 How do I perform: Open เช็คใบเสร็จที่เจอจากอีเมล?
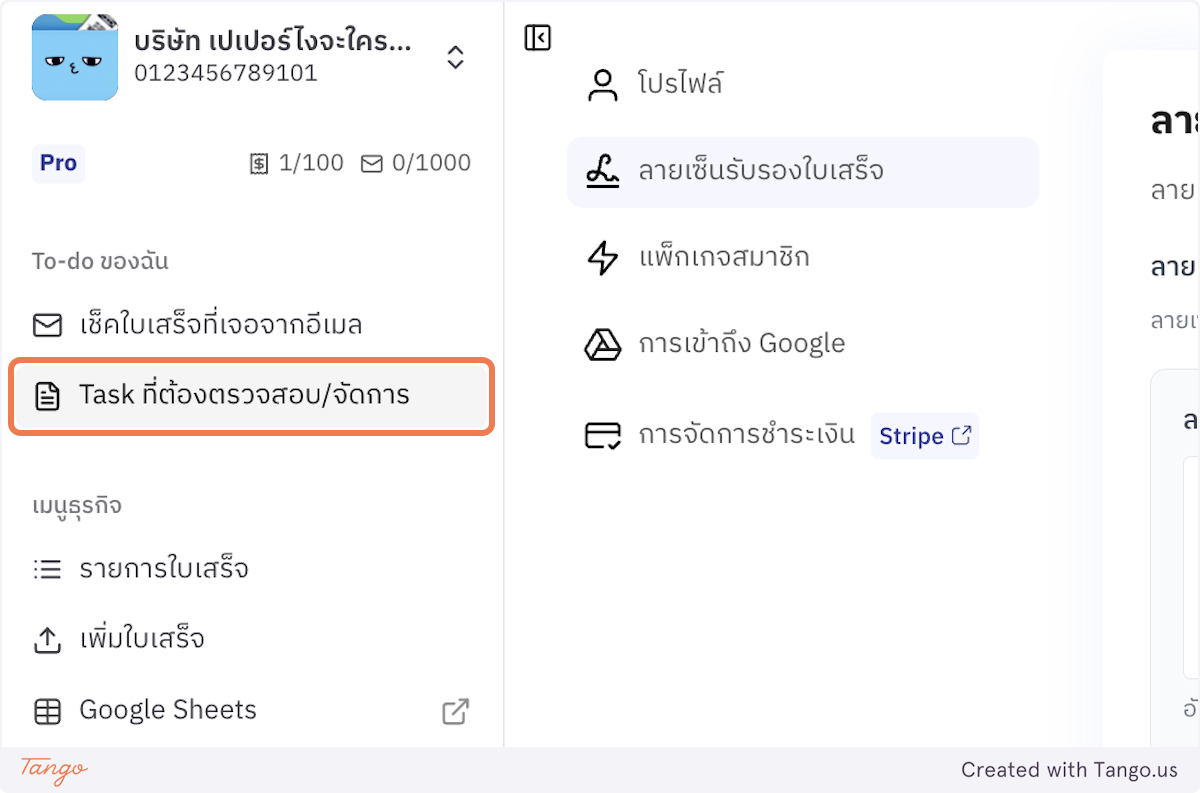[220, 324]
